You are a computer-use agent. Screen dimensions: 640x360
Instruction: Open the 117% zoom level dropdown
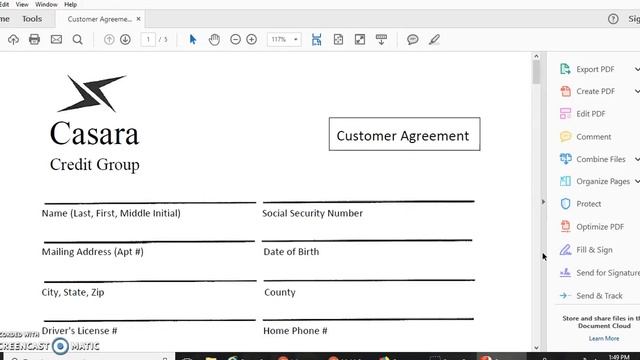284,40
